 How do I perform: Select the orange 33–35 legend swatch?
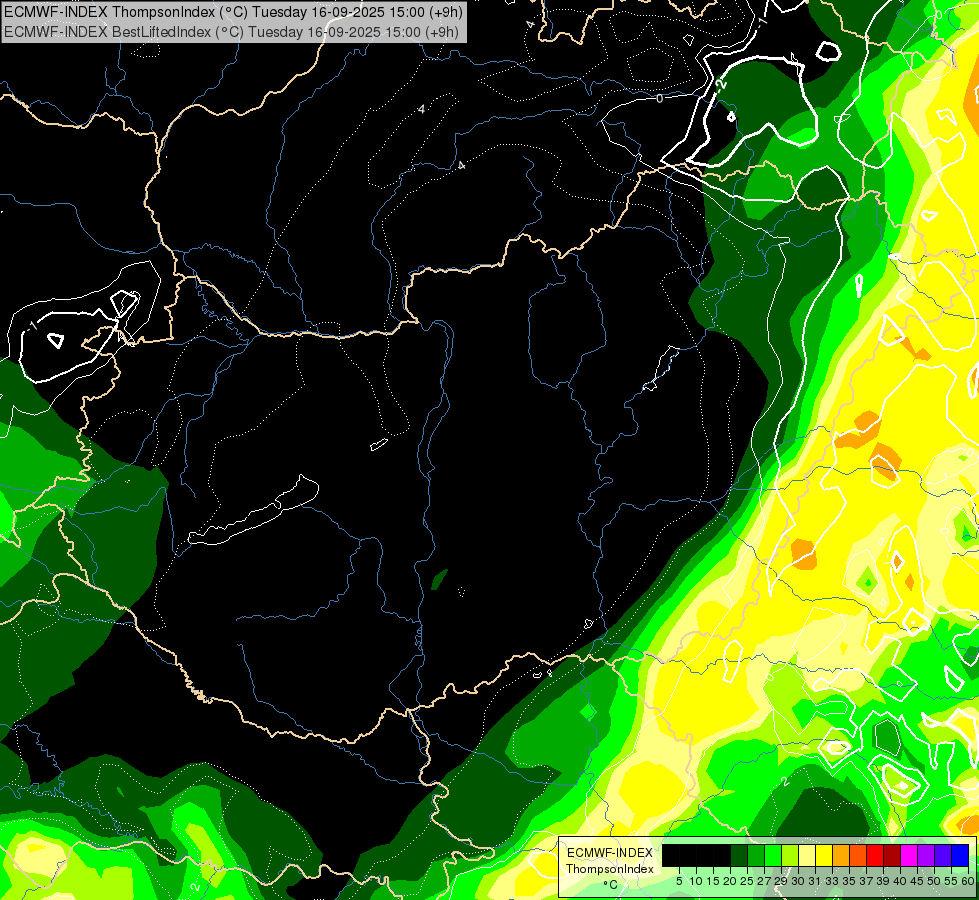(841, 855)
